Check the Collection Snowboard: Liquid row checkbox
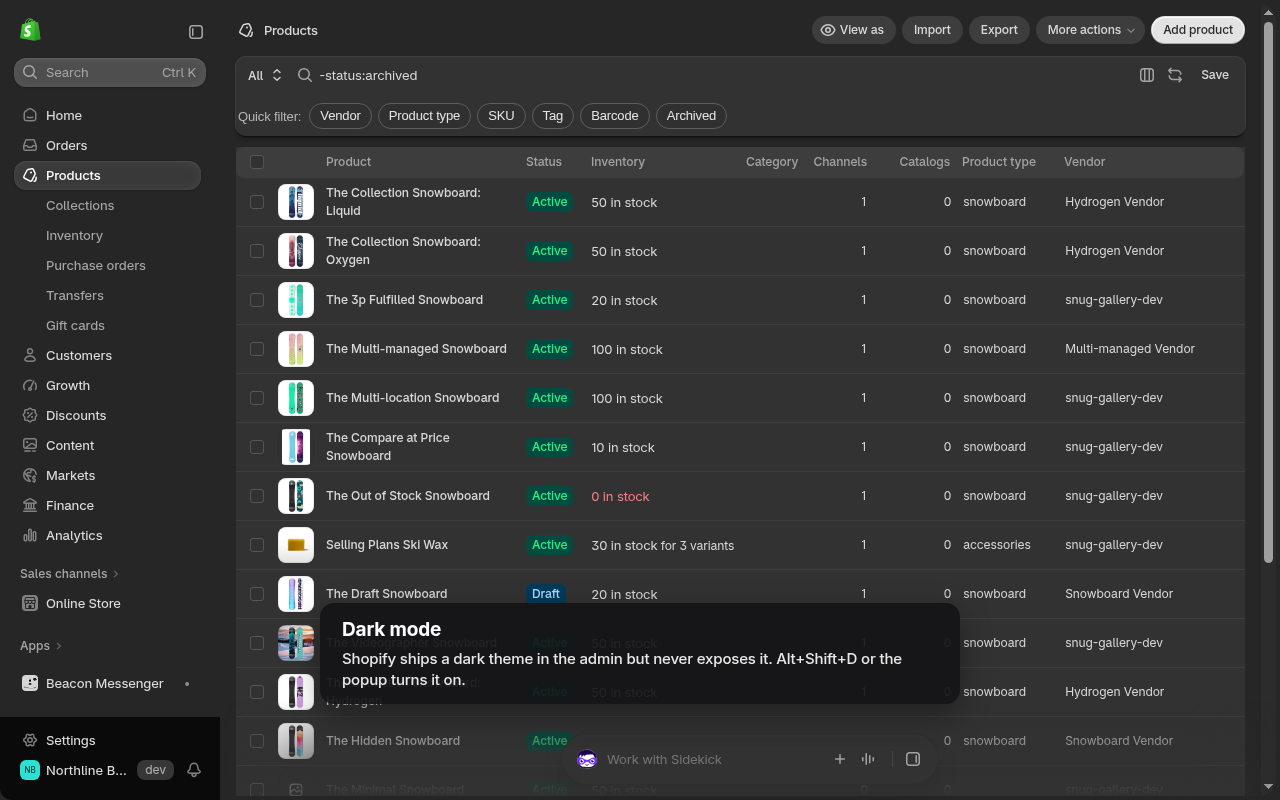This screenshot has width=1280, height=800. click(x=257, y=202)
